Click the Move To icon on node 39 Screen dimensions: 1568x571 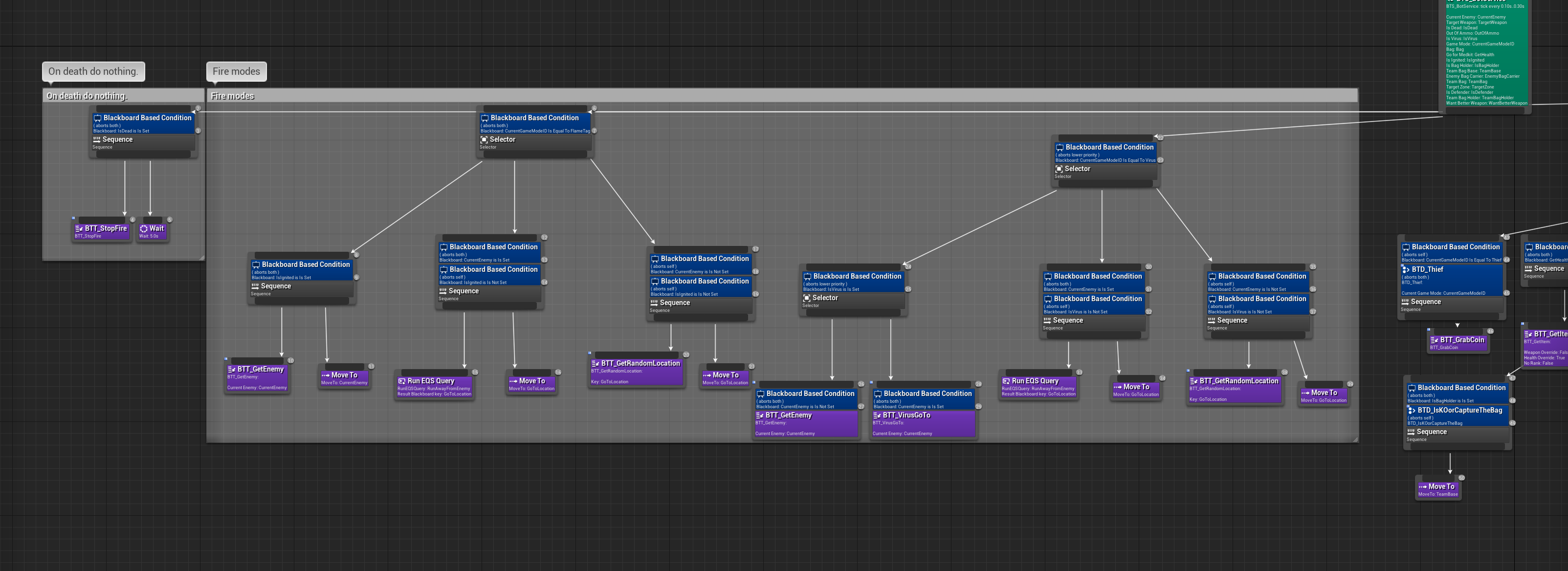click(x=1305, y=393)
